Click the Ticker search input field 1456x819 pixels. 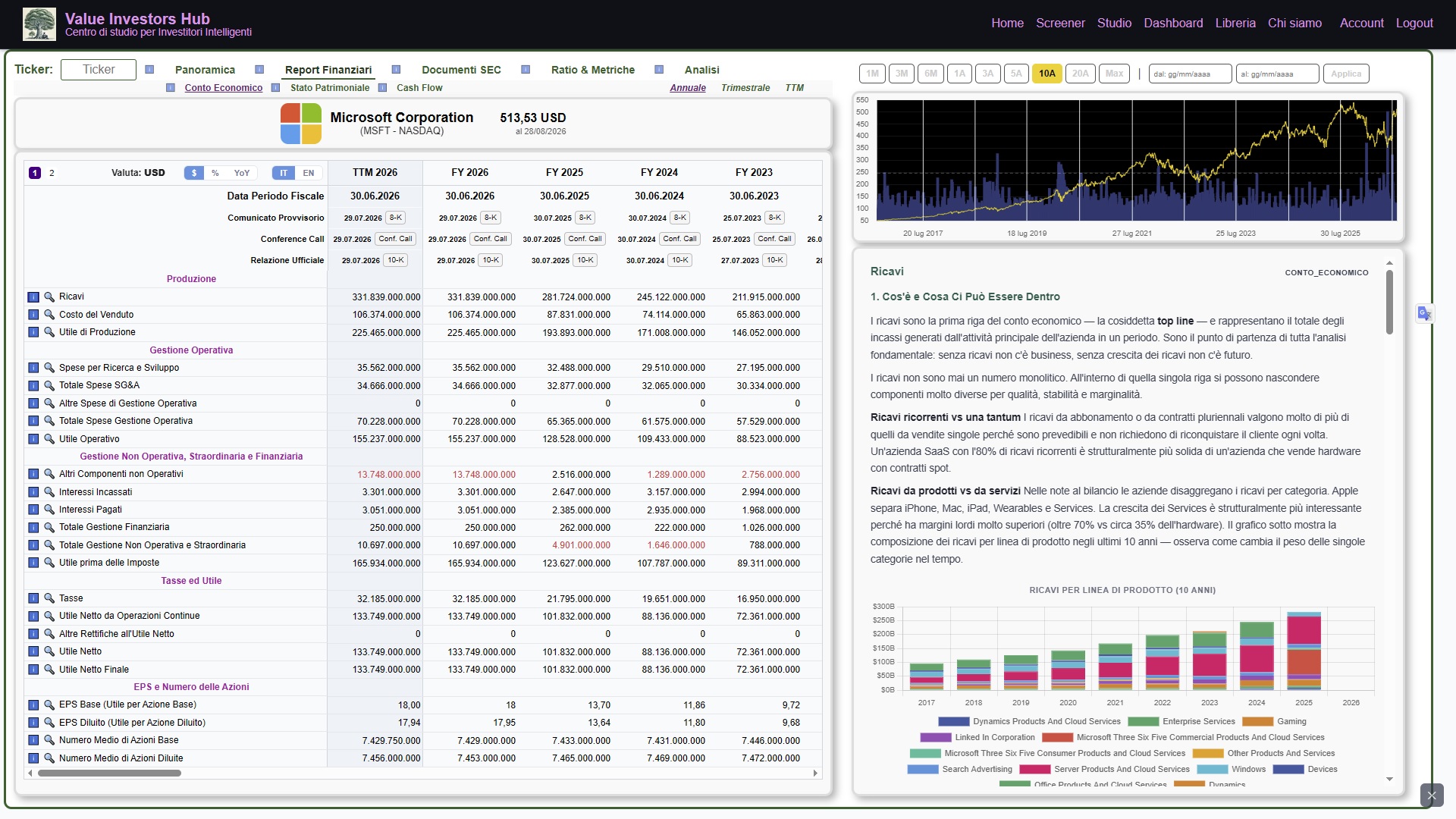tap(99, 70)
